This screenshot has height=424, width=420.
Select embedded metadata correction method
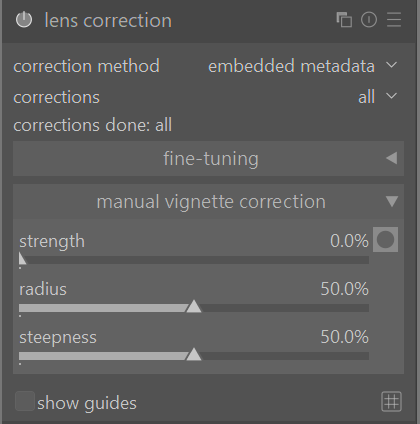pyautogui.click(x=291, y=66)
